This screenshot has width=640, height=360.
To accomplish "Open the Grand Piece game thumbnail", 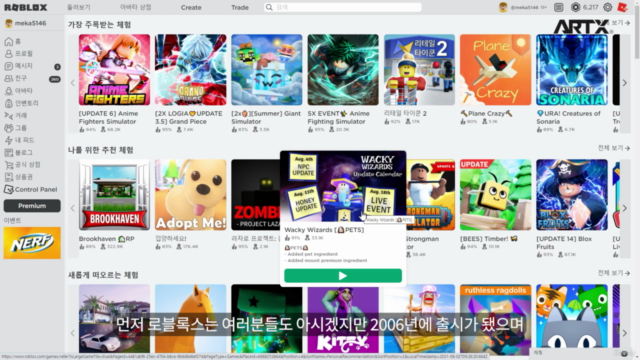I will [191, 70].
